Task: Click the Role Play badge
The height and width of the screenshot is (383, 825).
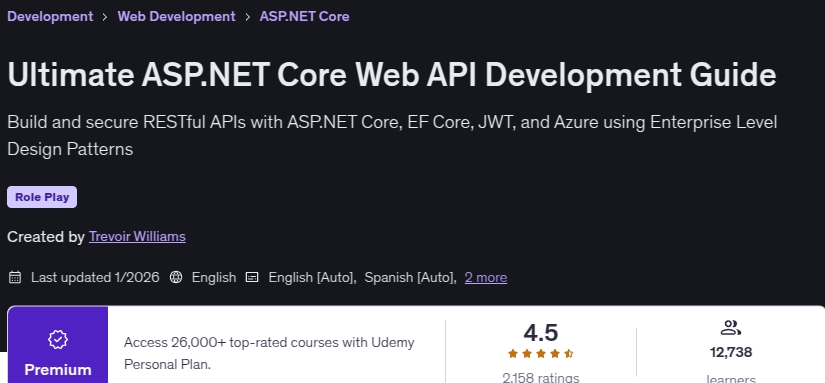Action: click(42, 197)
